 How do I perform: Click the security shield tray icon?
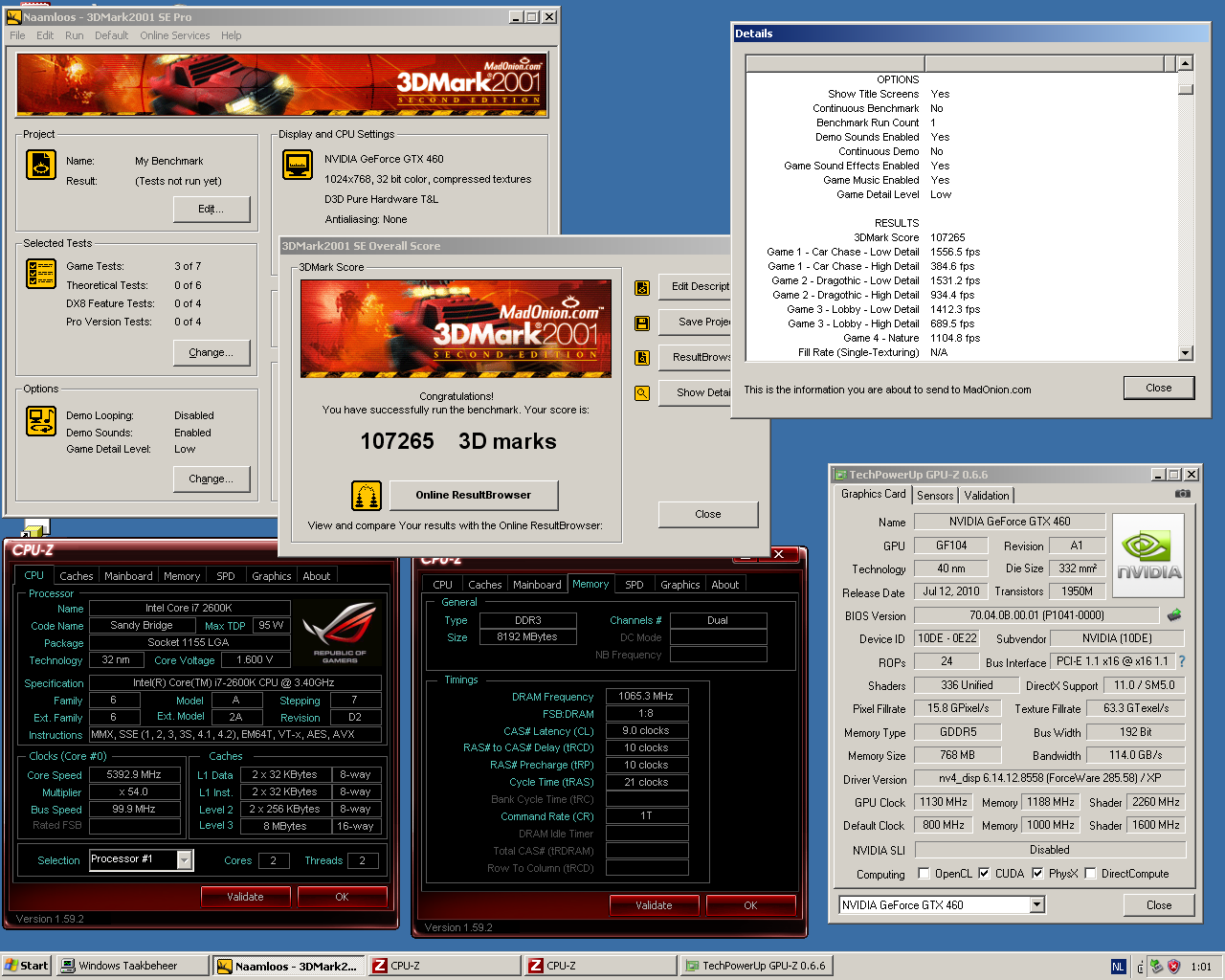pyautogui.click(x=1173, y=967)
